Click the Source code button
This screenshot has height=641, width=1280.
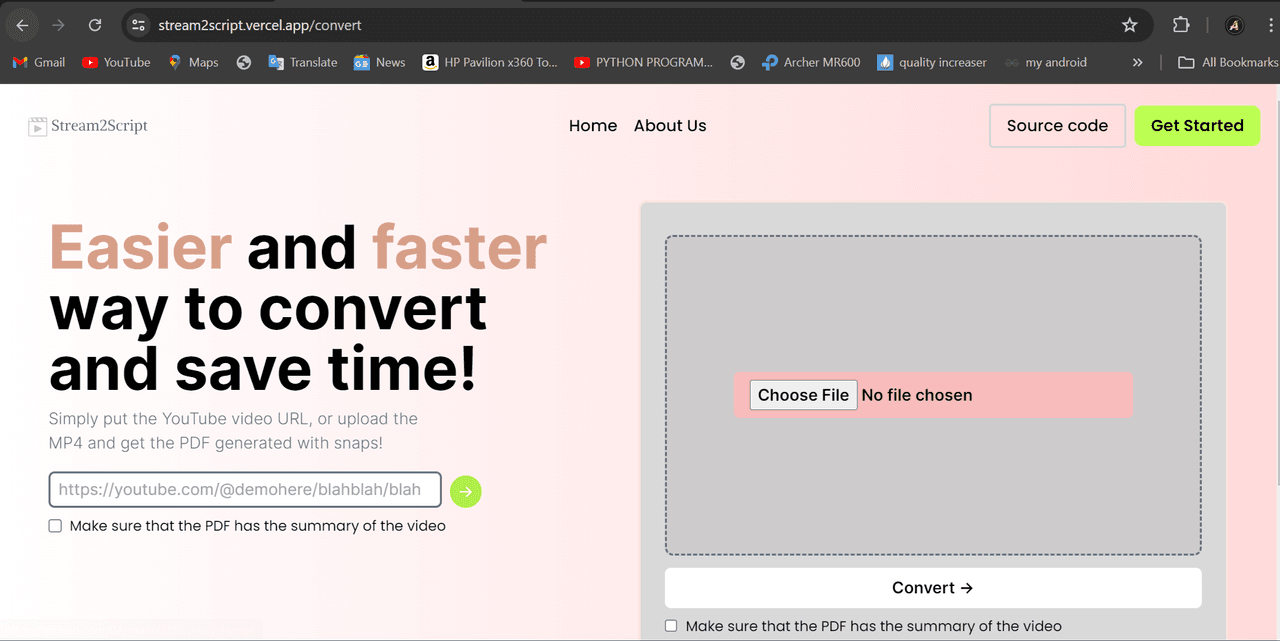click(x=1057, y=126)
